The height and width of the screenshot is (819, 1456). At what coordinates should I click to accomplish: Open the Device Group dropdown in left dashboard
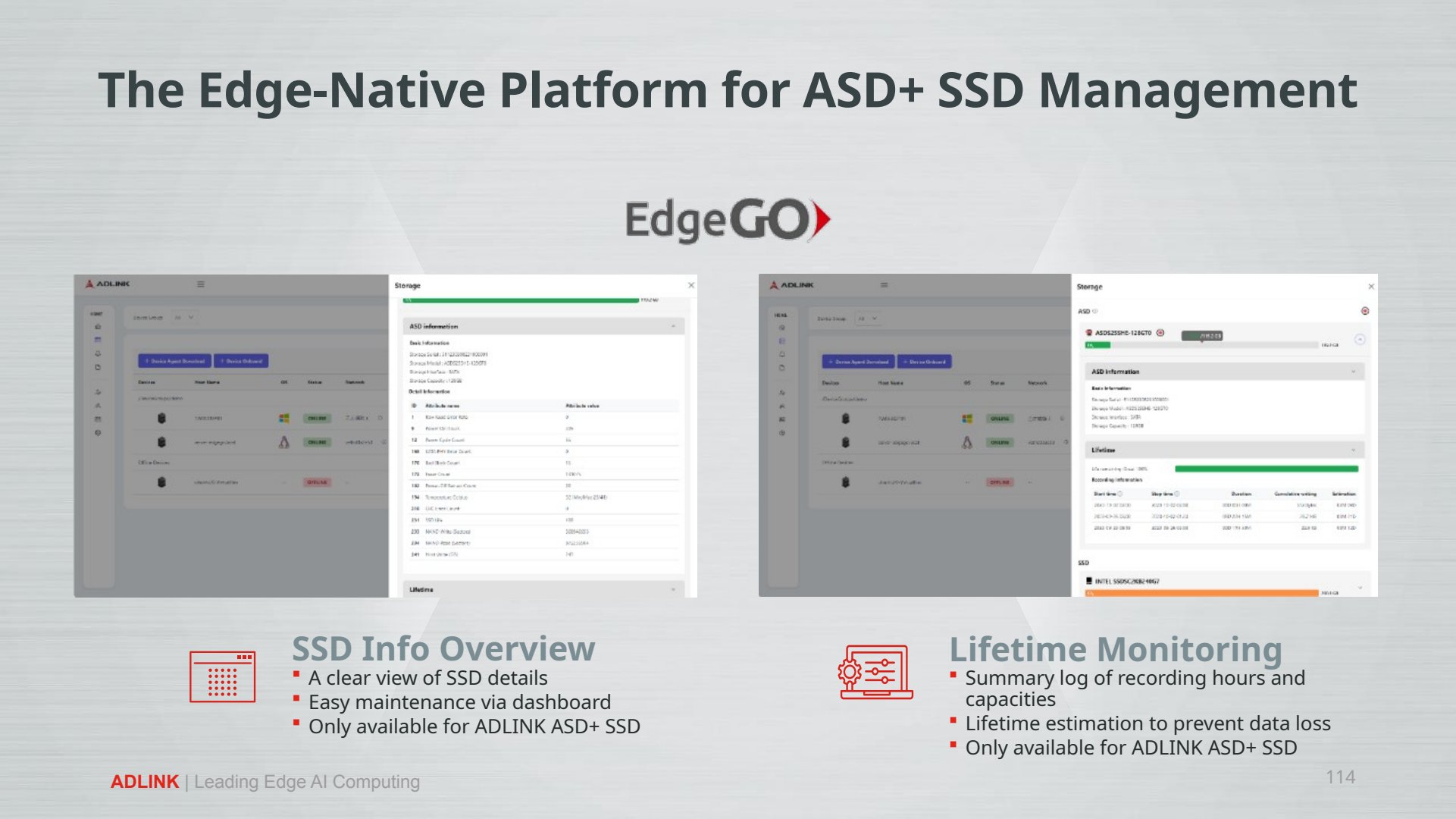point(184,318)
